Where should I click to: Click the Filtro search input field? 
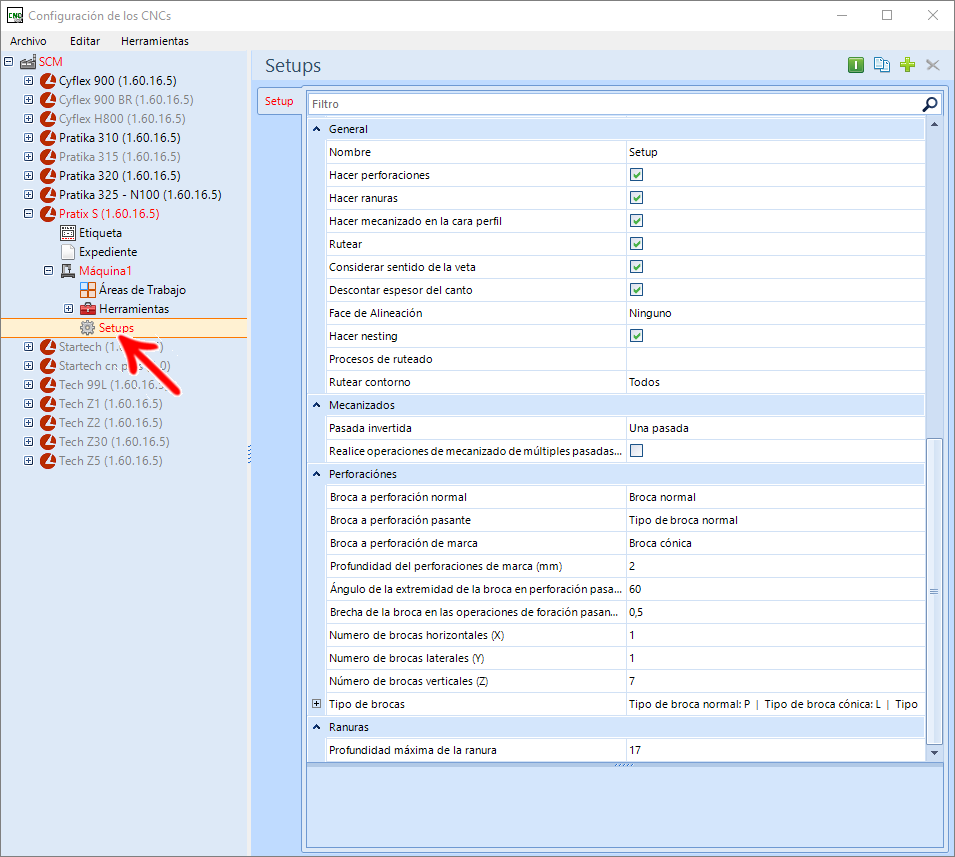pos(612,104)
